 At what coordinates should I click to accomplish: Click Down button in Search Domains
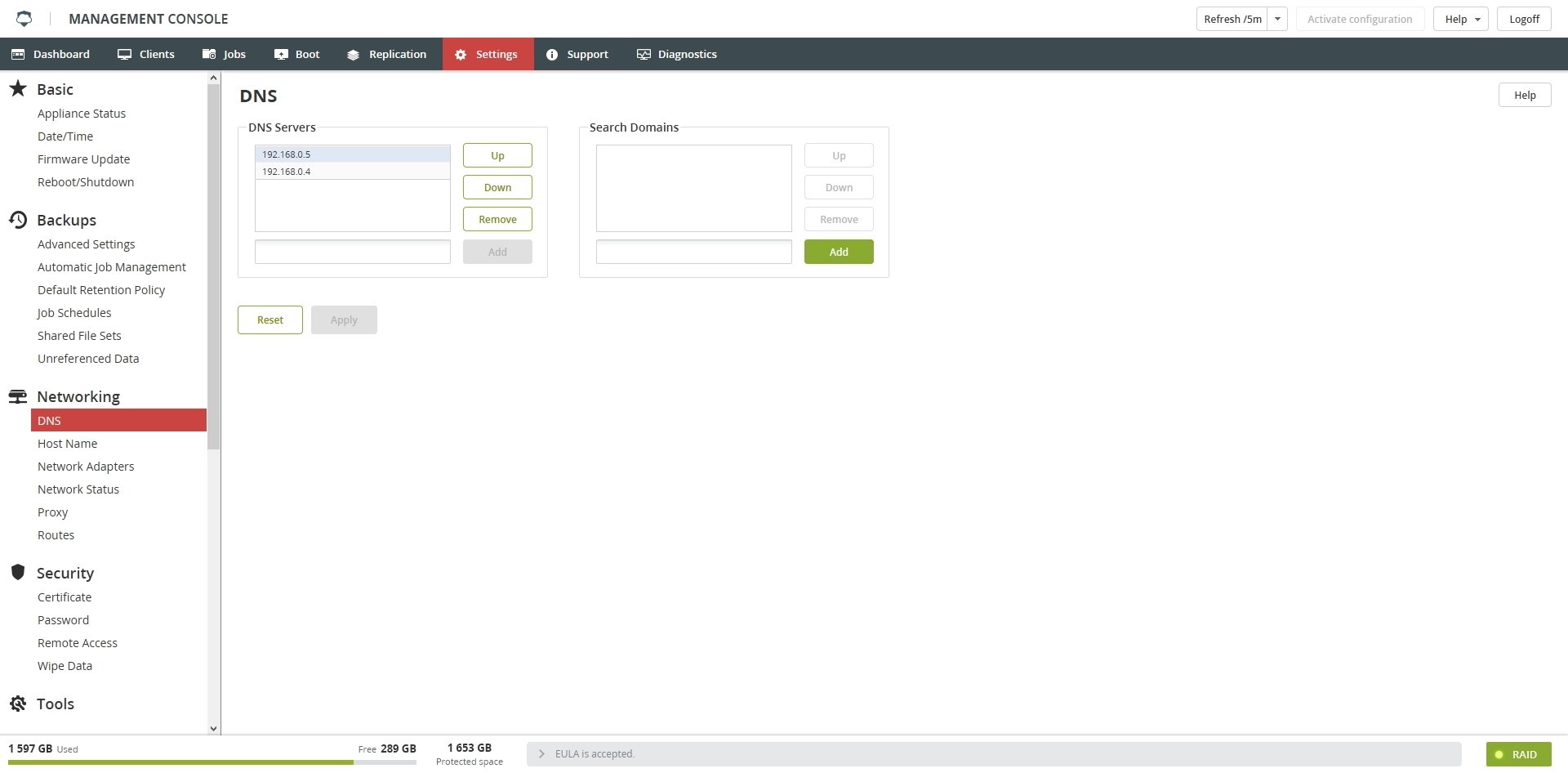[x=839, y=187]
